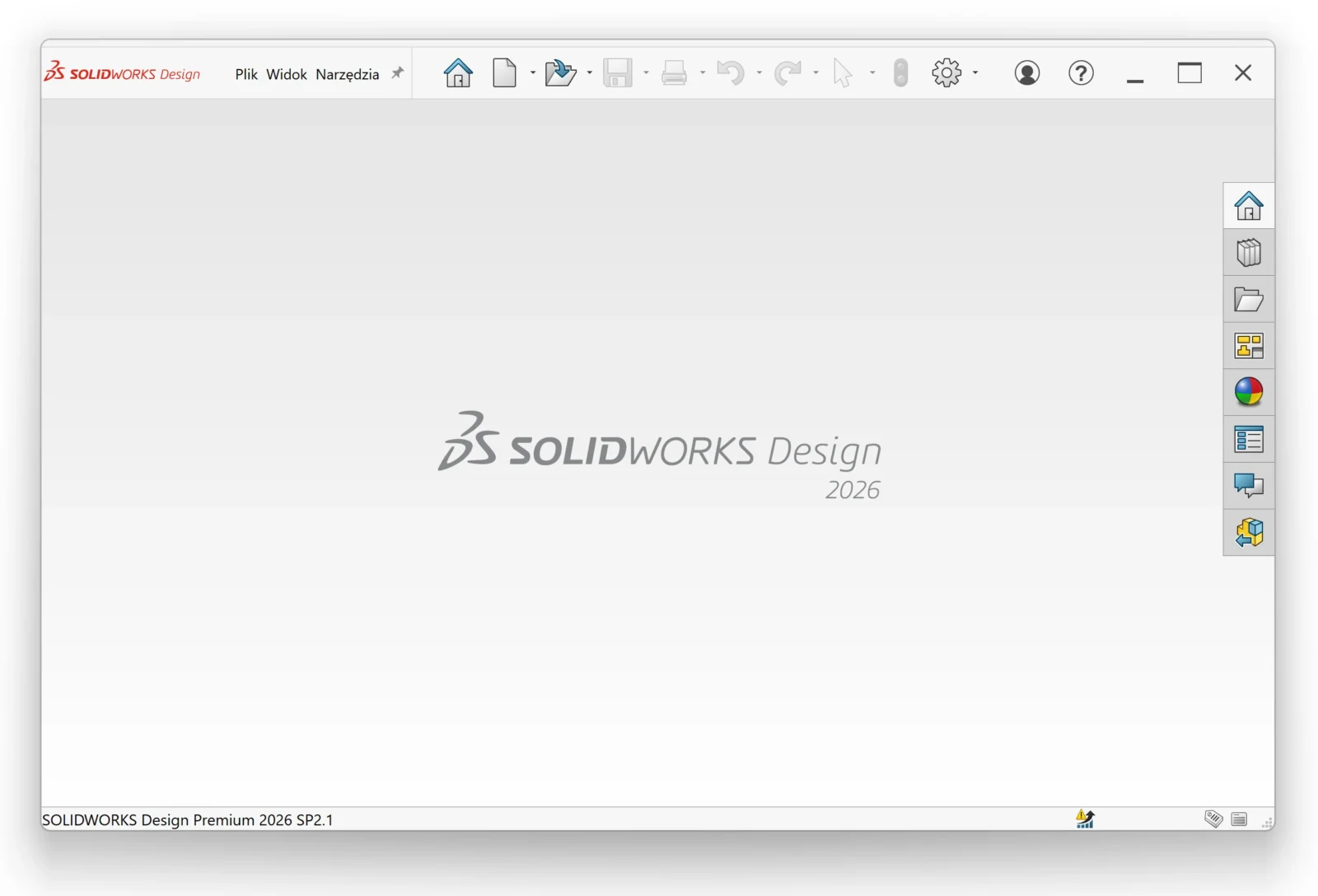Expand the Open file dropdown arrow

coord(590,73)
